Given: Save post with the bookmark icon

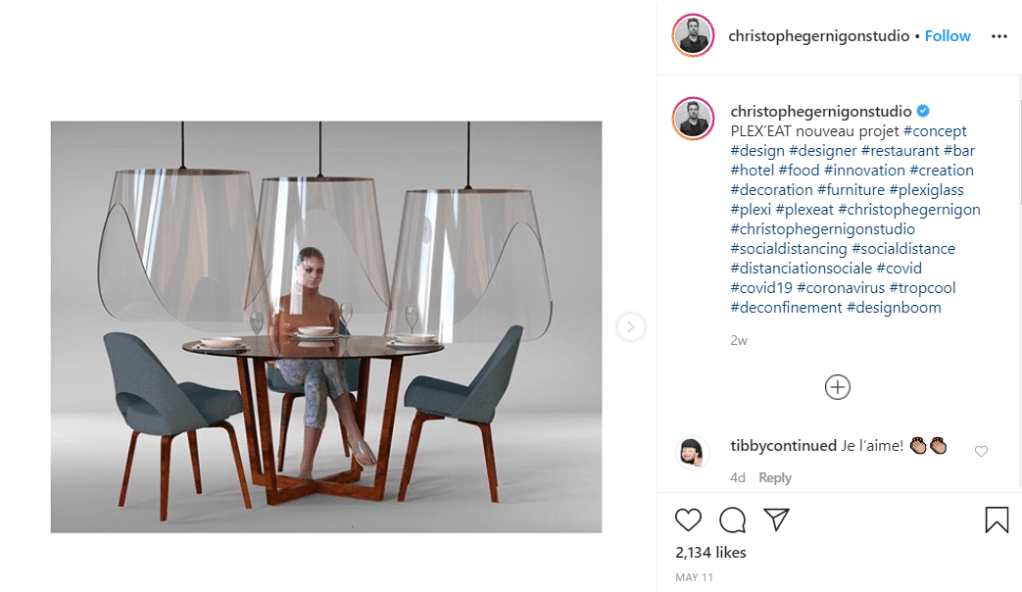Looking at the screenshot, I should tap(997, 520).
